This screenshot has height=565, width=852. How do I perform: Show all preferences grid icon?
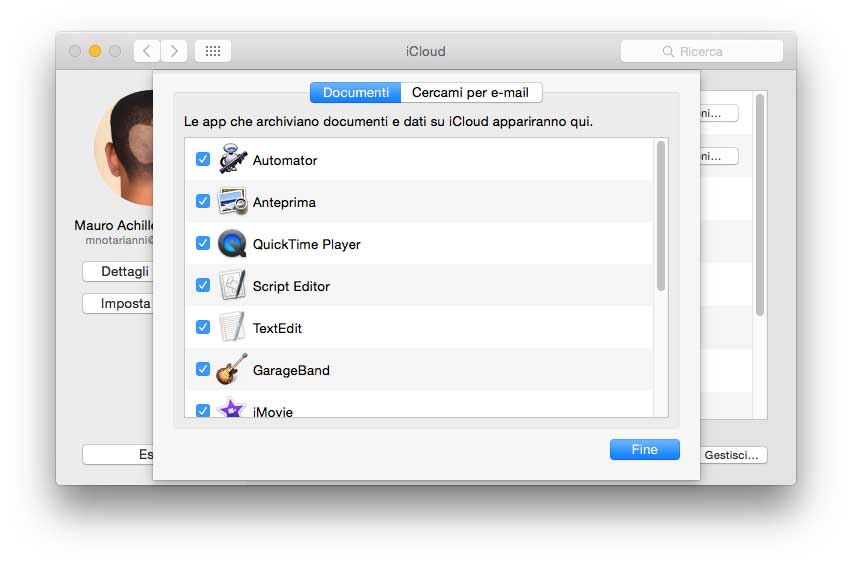click(212, 51)
